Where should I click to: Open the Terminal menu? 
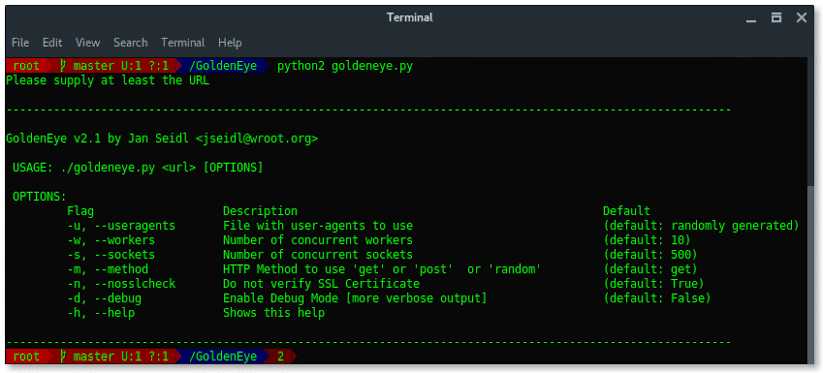click(183, 42)
